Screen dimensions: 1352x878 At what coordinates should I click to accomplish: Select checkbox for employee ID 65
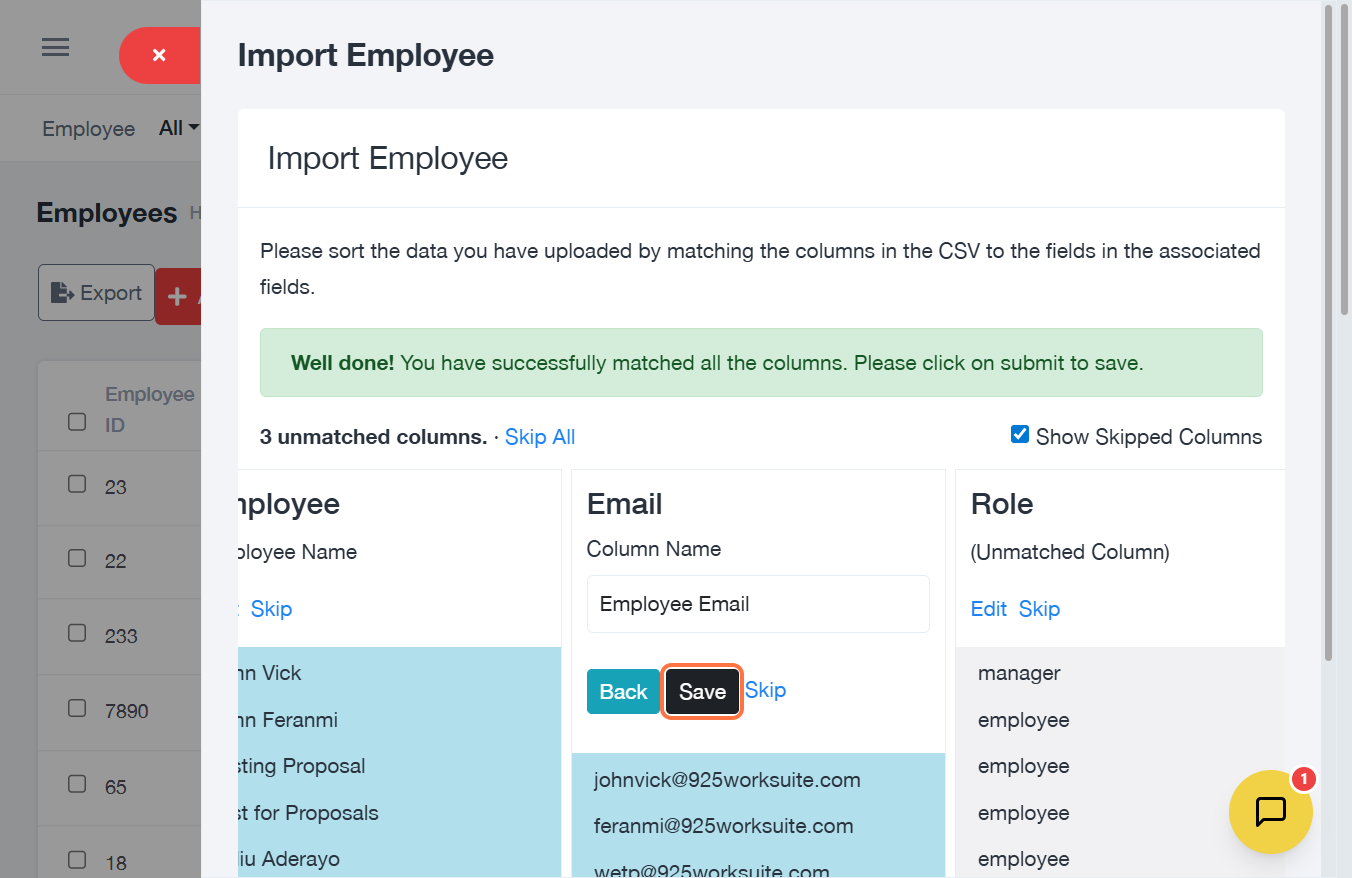click(x=77, y=785)
